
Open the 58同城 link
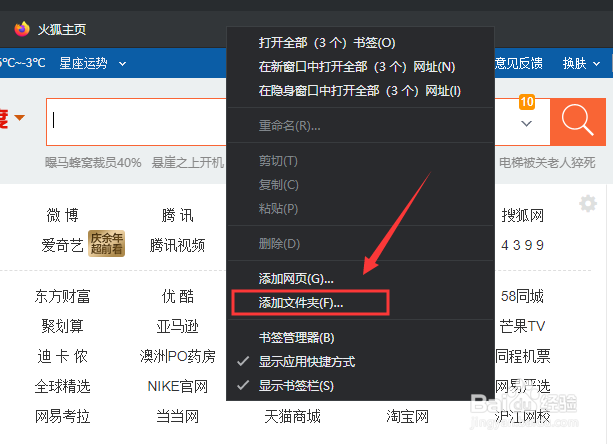point(522,296)
